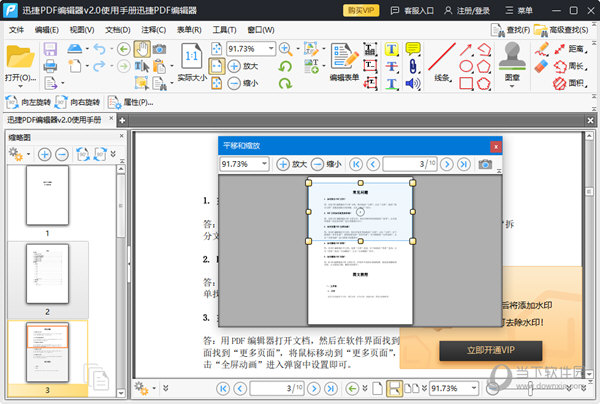Open the 文档(D) menu
600x404 pixels.
point(118,29)
